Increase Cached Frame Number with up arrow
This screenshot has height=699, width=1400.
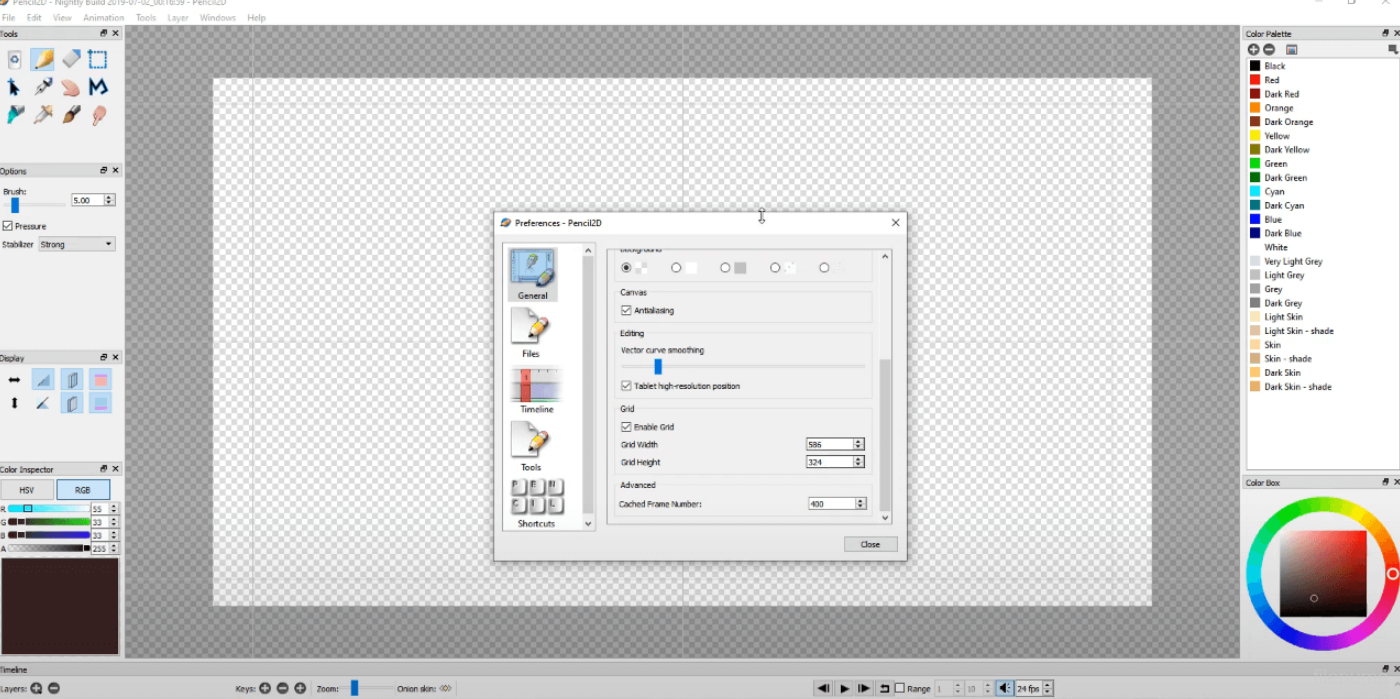click(x=859, y=501)
